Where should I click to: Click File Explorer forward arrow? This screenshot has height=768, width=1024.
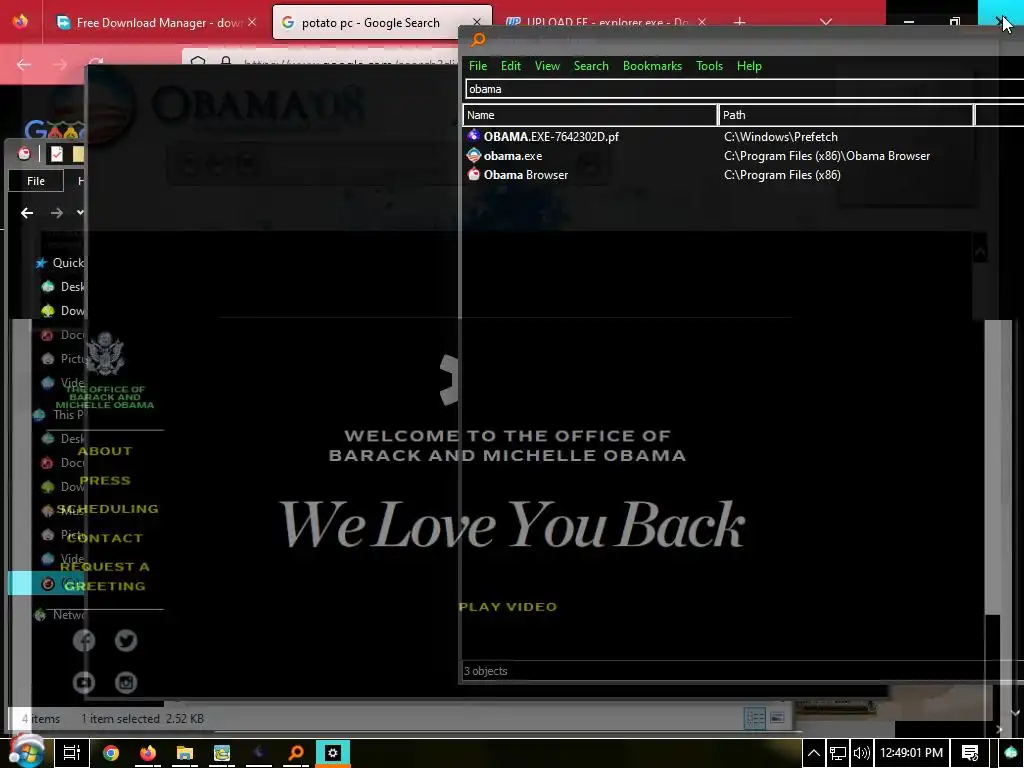point(57,213)
